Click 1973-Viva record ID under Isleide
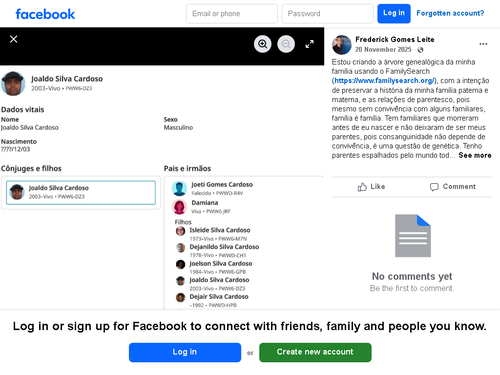 (218, 239)
